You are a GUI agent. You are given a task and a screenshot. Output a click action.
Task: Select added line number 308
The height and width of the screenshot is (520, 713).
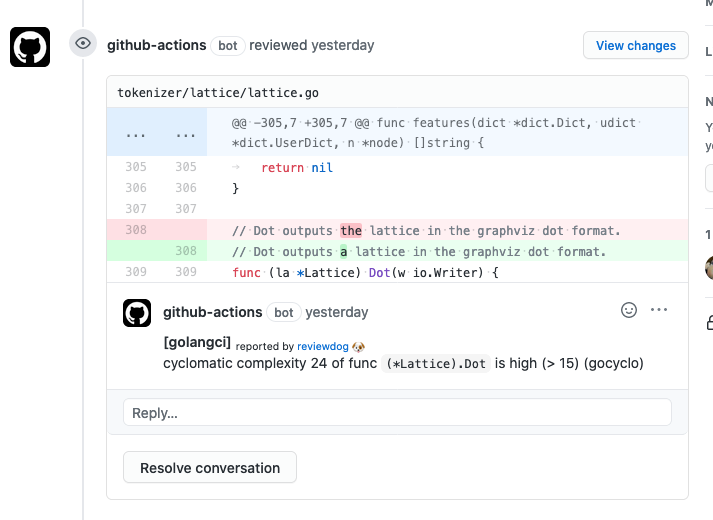click(x=186, y=251)
